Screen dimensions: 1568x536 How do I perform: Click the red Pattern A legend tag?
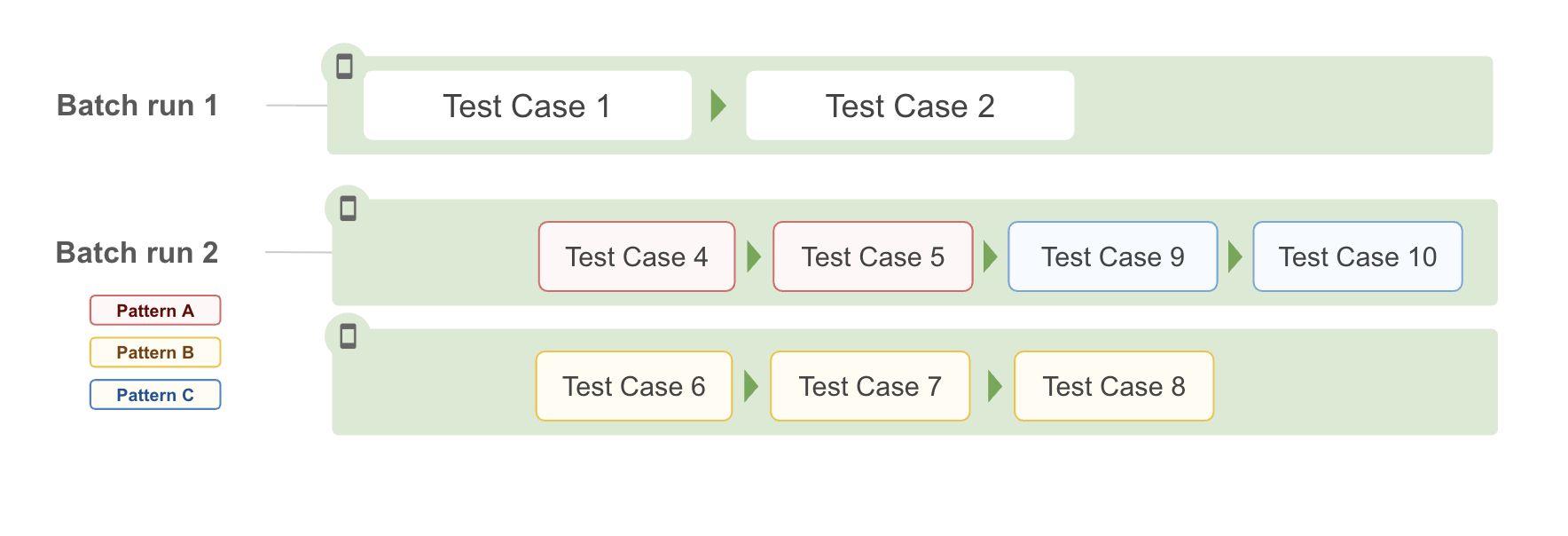click(155, 311)
